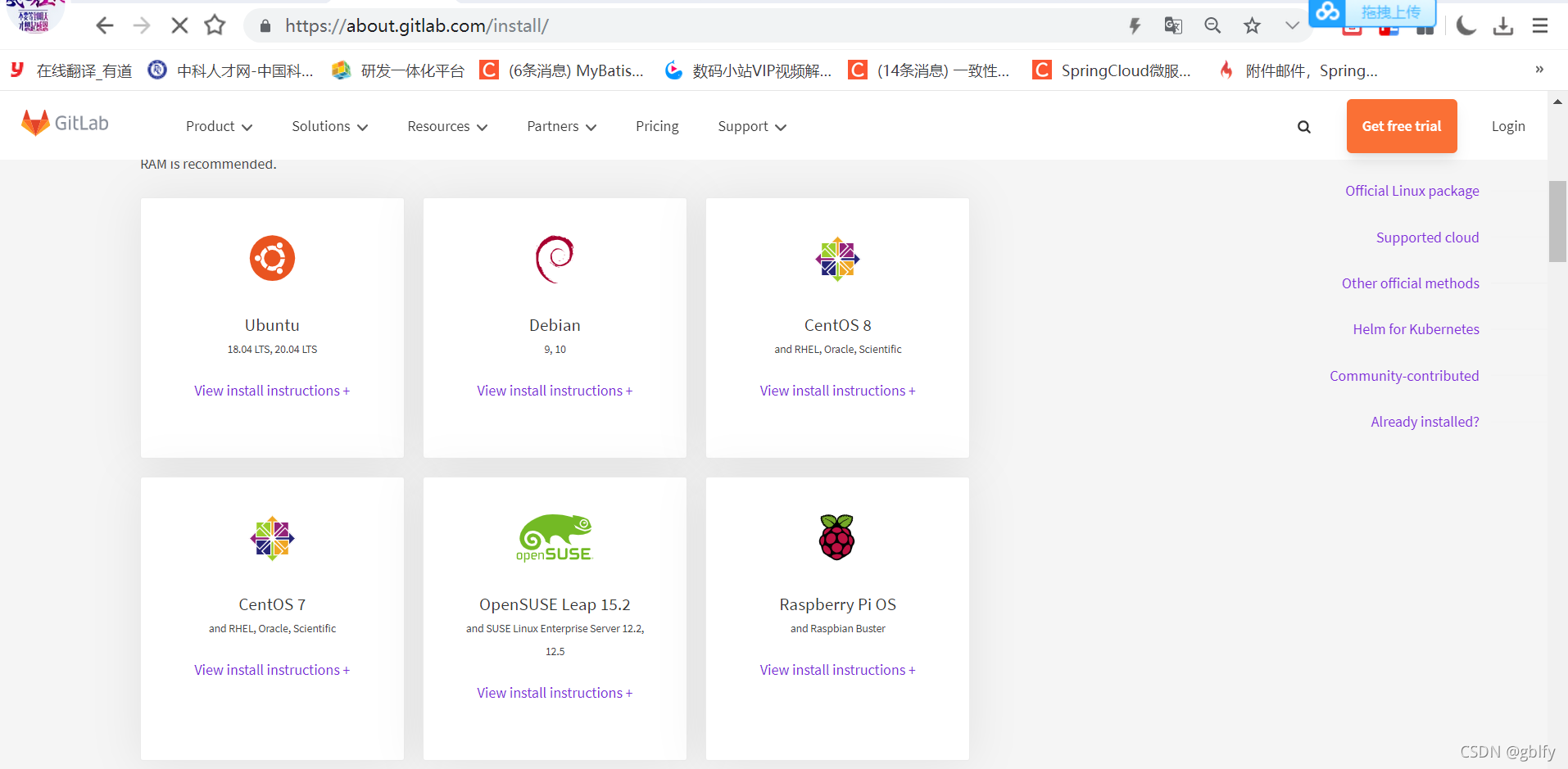Click the page scrollbar thumb
The width and height of the screenshot is (1568, 769).
pos(1557,221)
